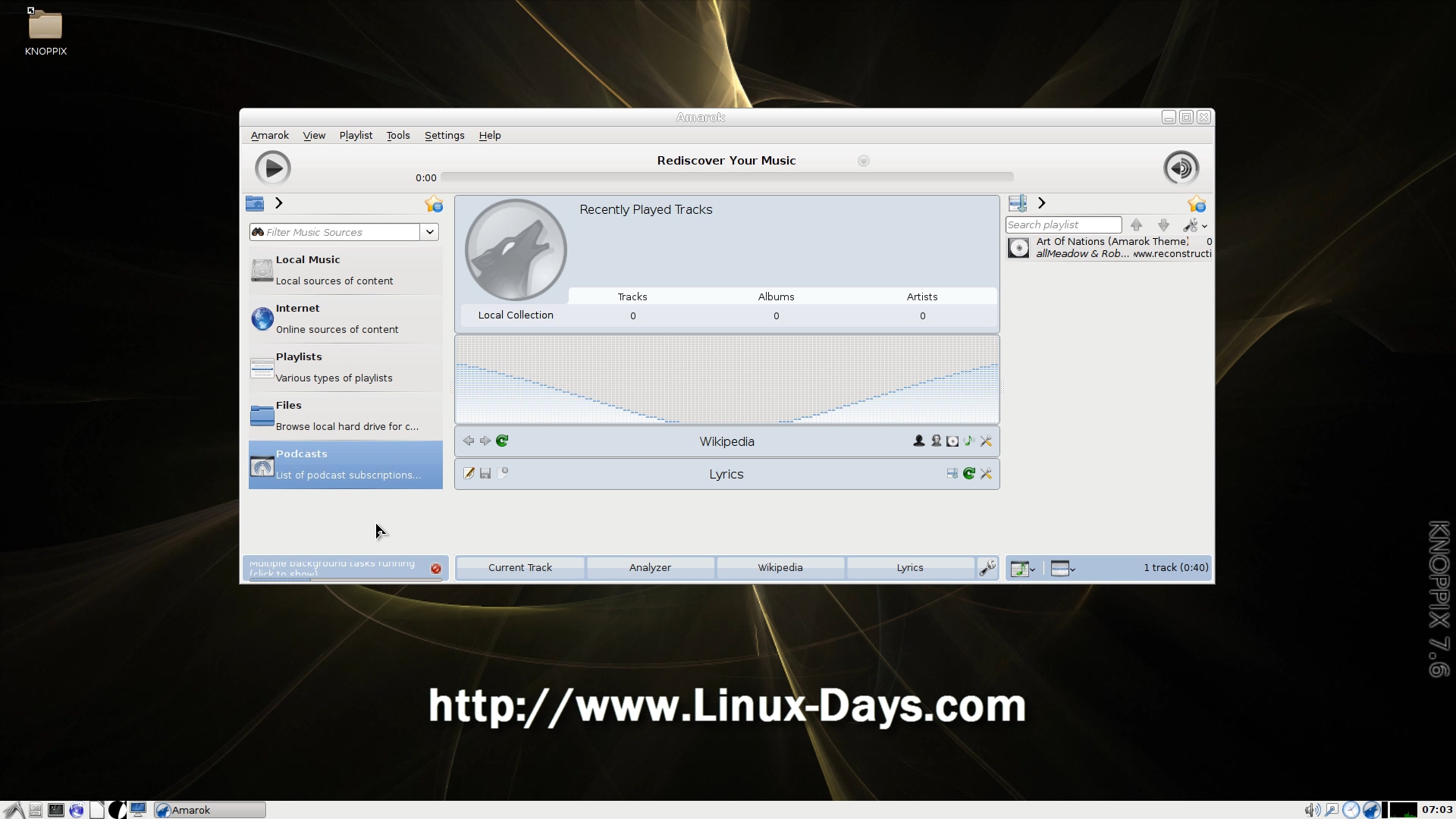Start playback with the play button
Image resolution: width=1456 pixels, height=819 pixels.
coord(272,168)
